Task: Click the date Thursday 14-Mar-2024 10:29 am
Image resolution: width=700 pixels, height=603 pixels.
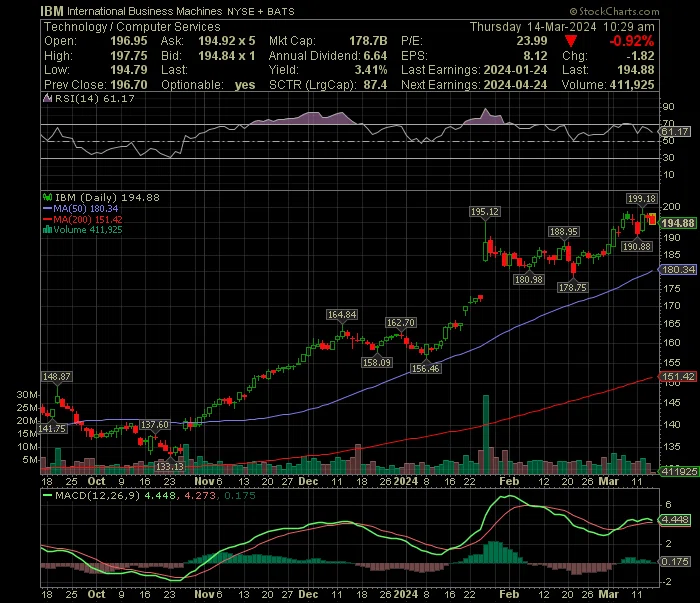Action: click(562, 27)
